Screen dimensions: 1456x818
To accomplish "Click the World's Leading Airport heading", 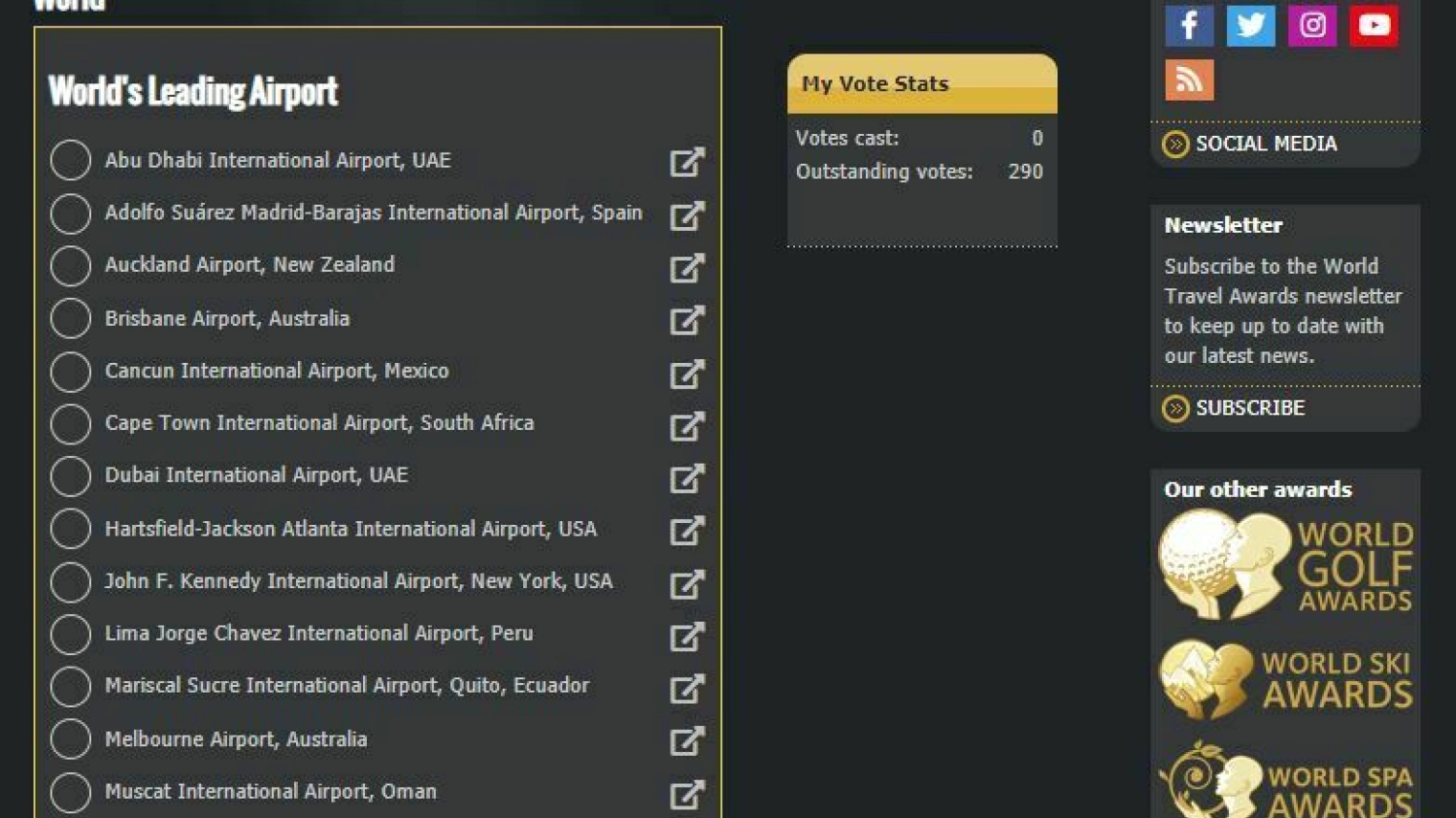I will pyautogui.click(x=193, y=91).
